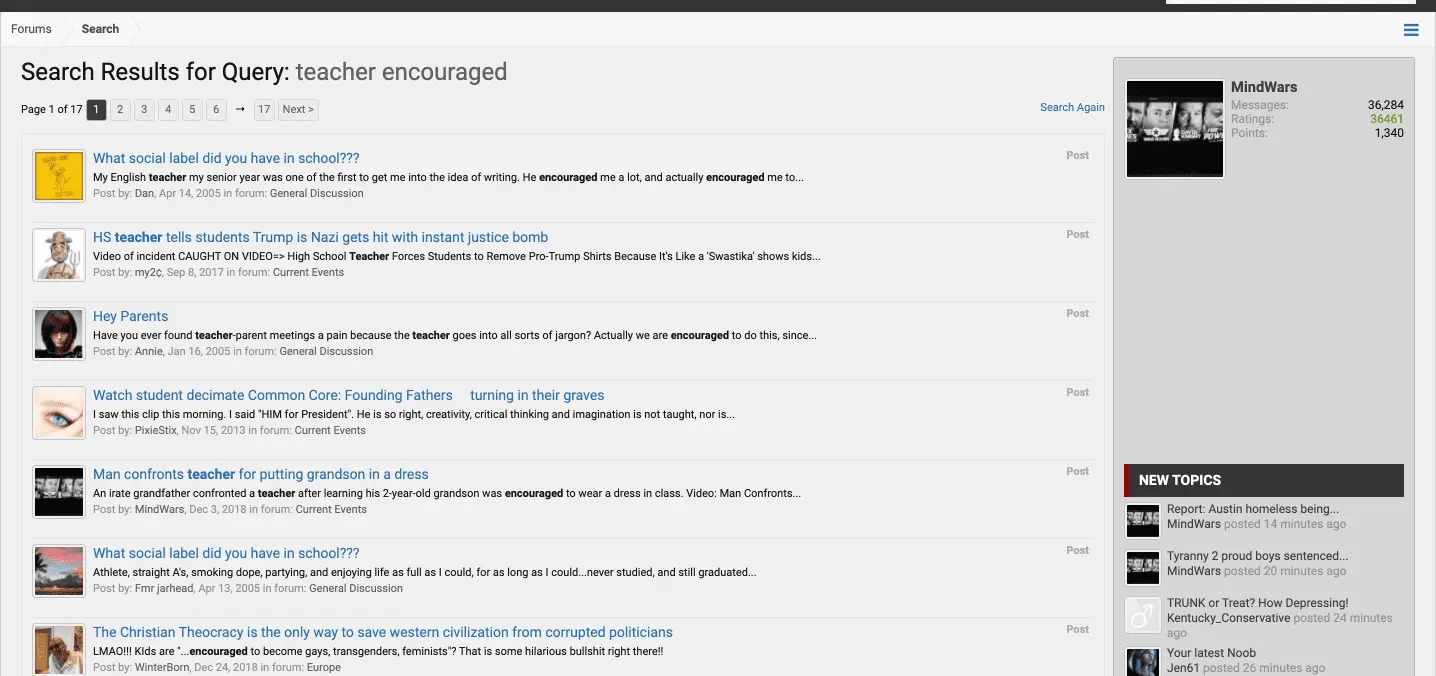Open the 'Hey Parents' thread
The width and height of the screenshot is (1436, 676).
[130, 316]
